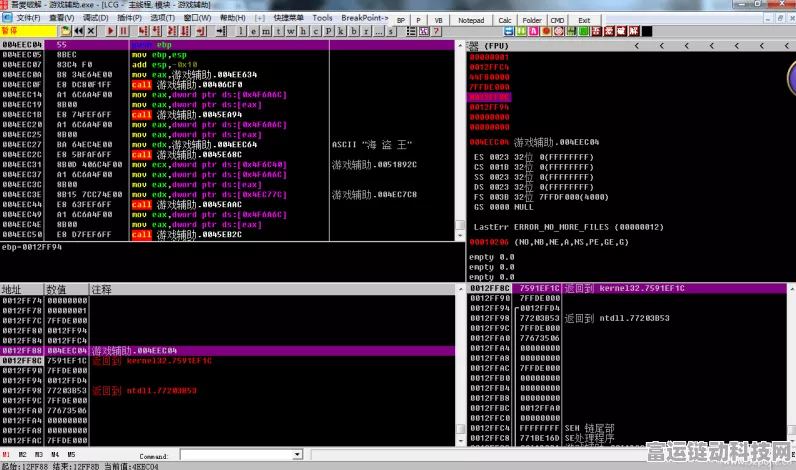Image resolution: width=796 pixels, height=470 pixels.
Task: Open the 帮助(H) menu
Action: tap(233, 18)
